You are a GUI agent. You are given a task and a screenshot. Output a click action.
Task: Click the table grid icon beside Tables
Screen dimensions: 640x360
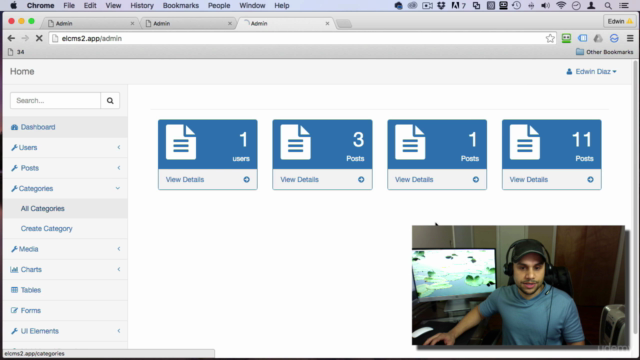pos(14,290)
